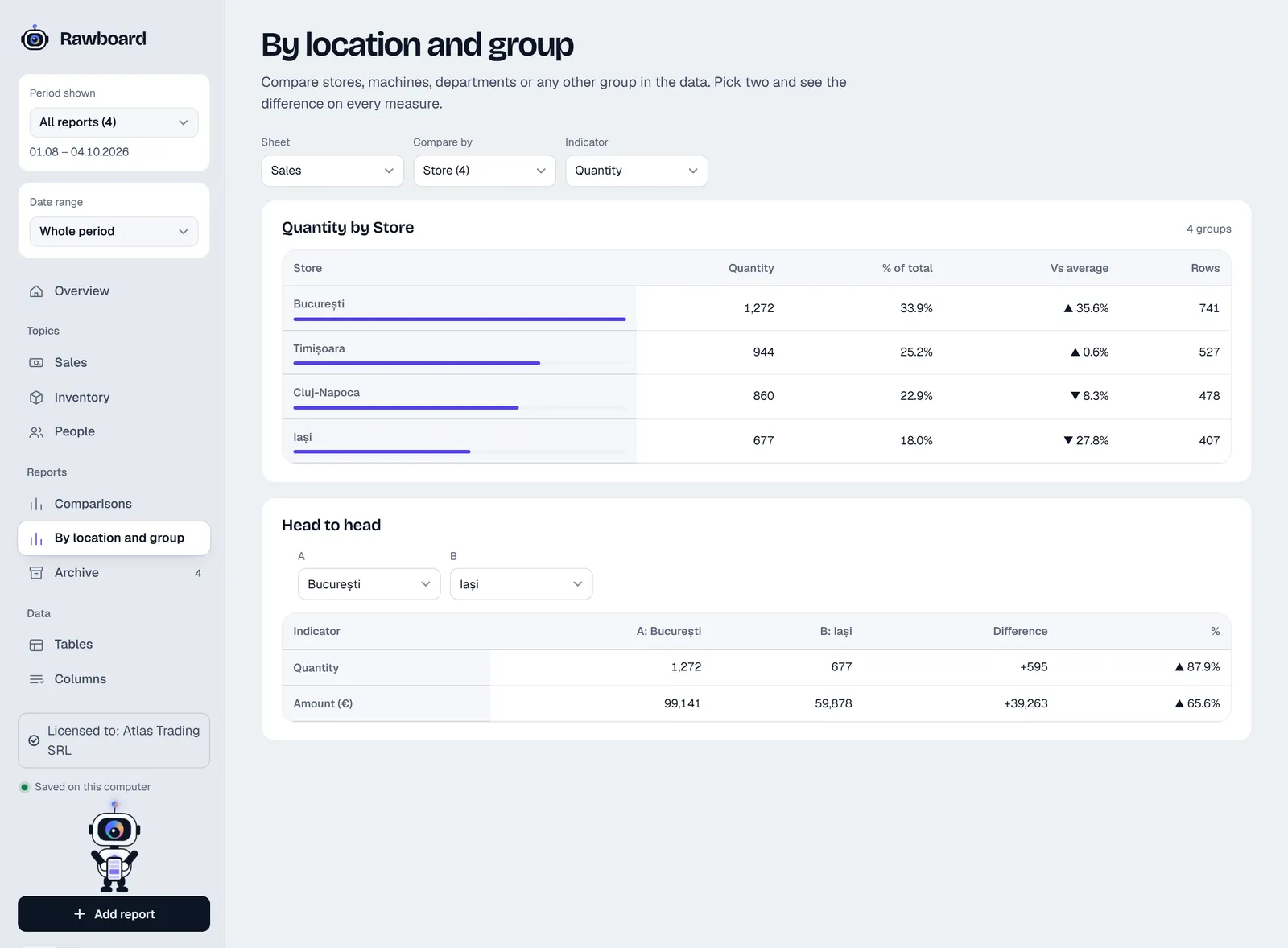Click the Timișoara store row name
The height and width of the screenshot is (948, 1288).
click(319, 348)
